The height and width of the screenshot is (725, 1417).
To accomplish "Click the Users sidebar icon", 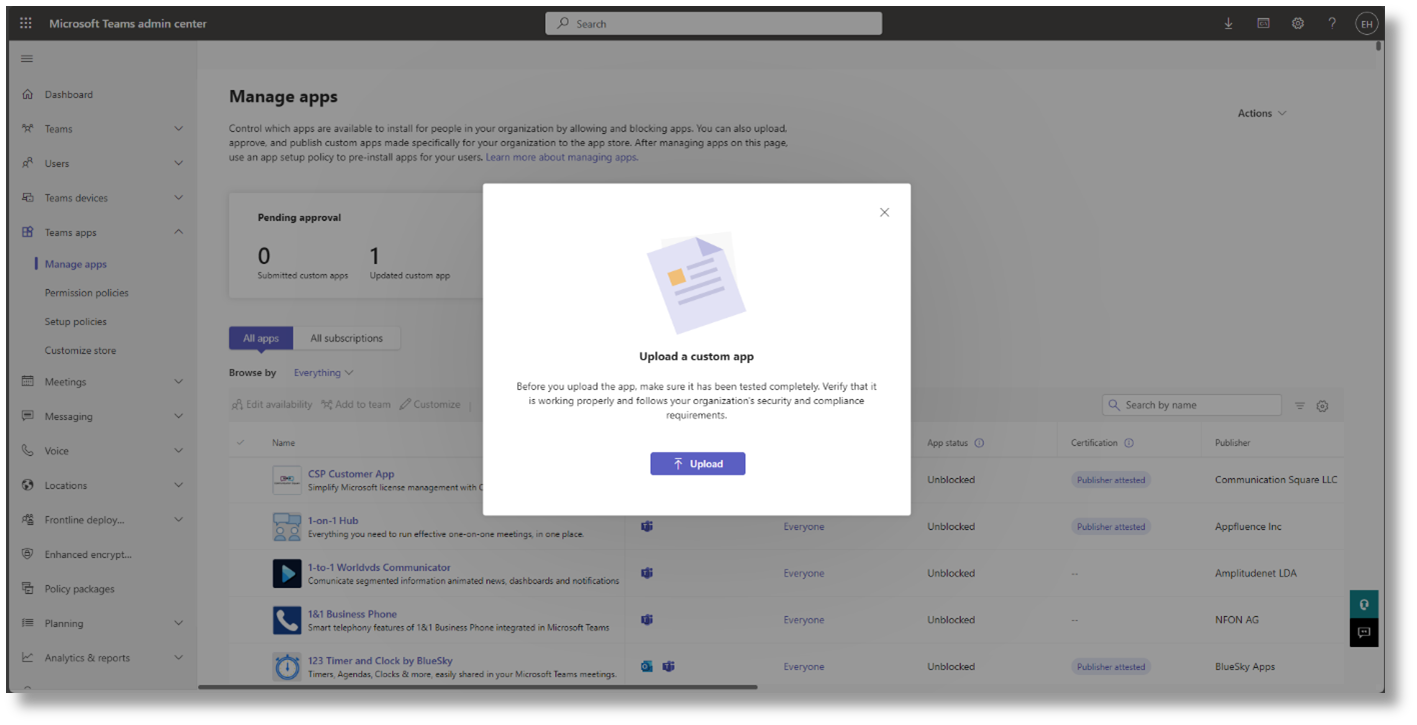I will pyautogui.click(x=28, y=163).
